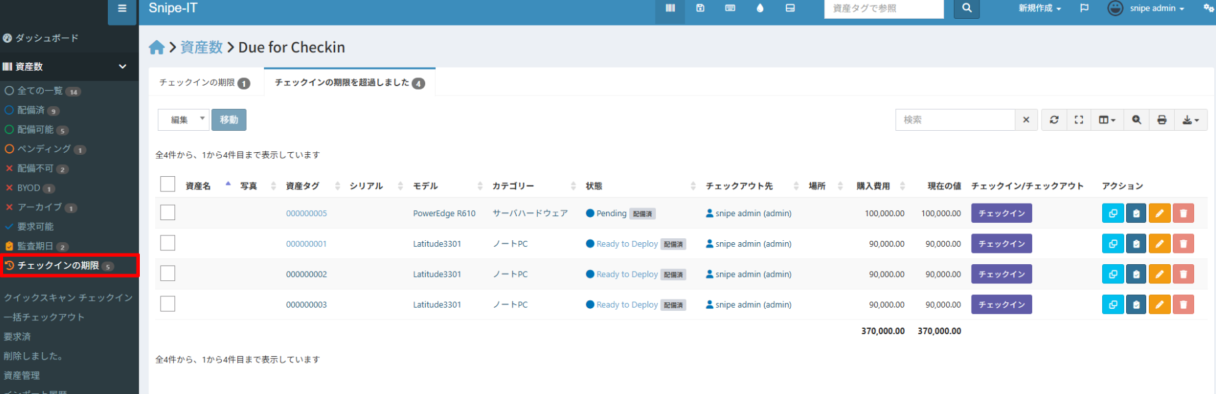This screenshot has height=394, width=1216.
Task: Open Components via navbar hard-drive icon
Action: click(790, 8)
